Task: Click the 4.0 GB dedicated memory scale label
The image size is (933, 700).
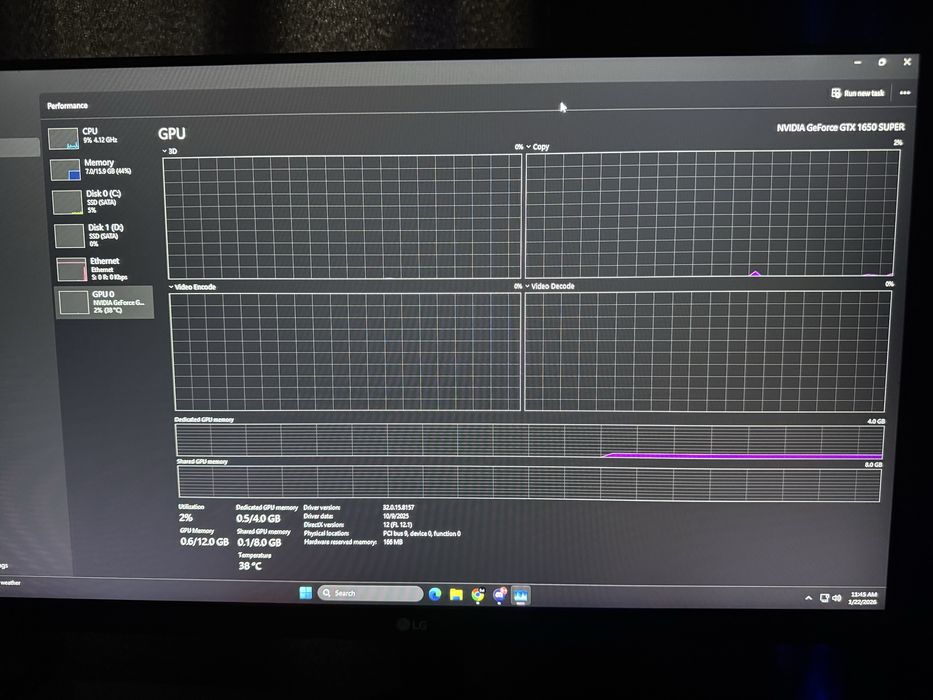Action: pos(876,421)
